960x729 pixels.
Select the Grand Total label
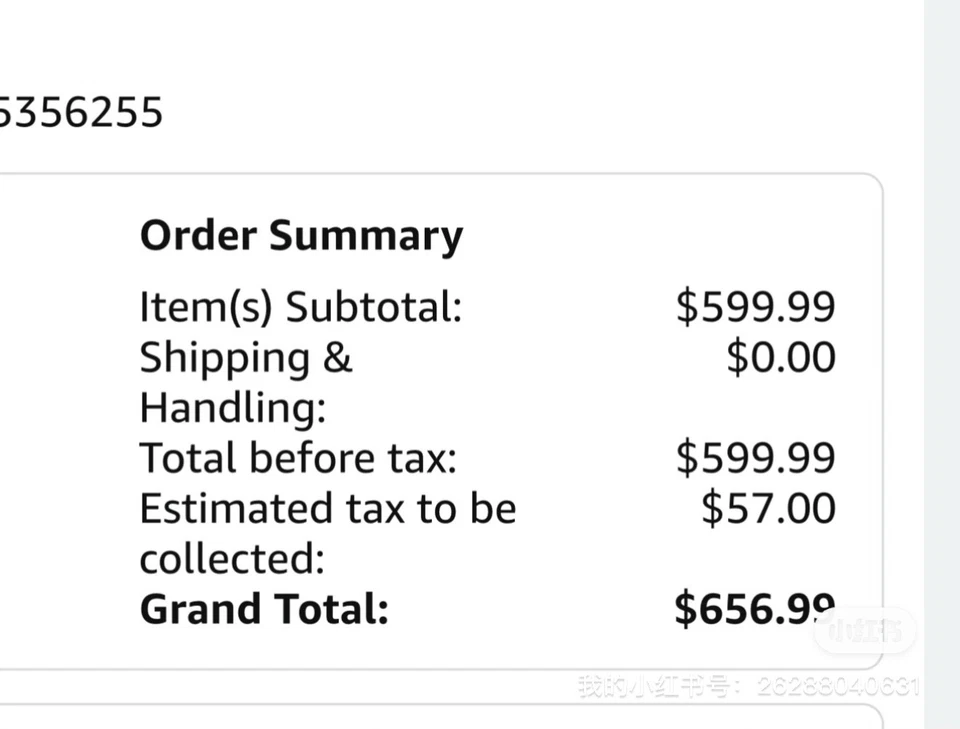(264, 609)
